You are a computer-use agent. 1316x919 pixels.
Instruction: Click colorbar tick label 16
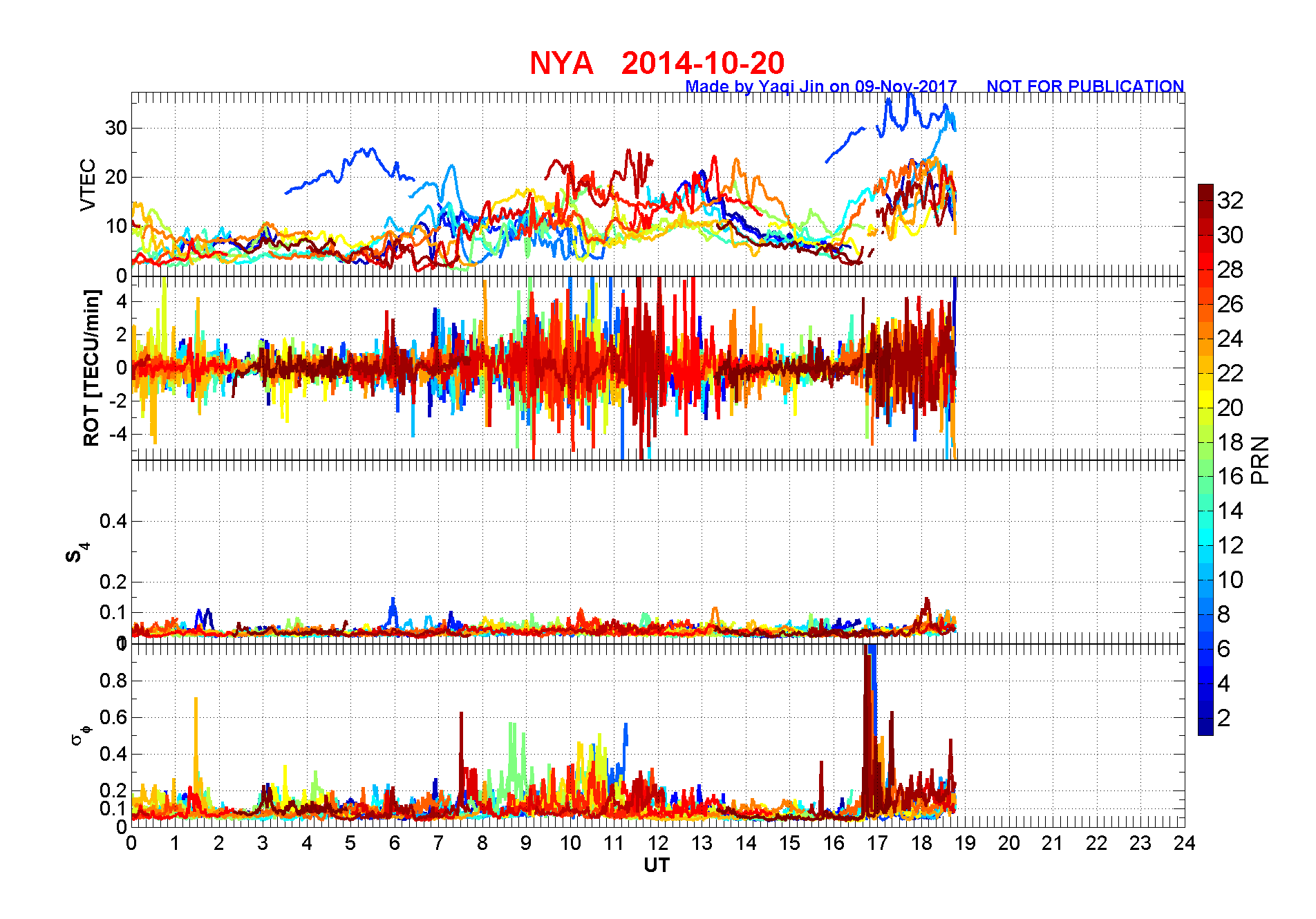(x=1230, y=476)
